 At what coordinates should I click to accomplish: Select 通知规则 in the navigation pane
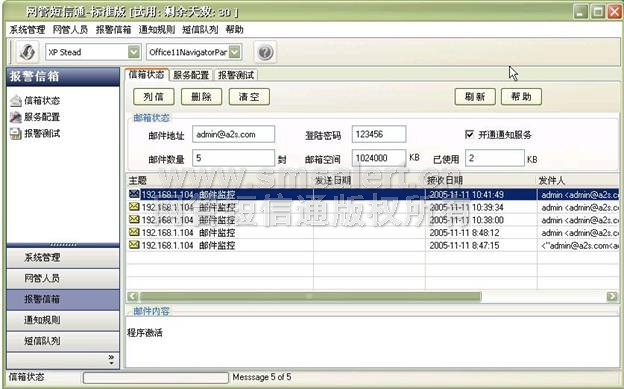(63, 320)
